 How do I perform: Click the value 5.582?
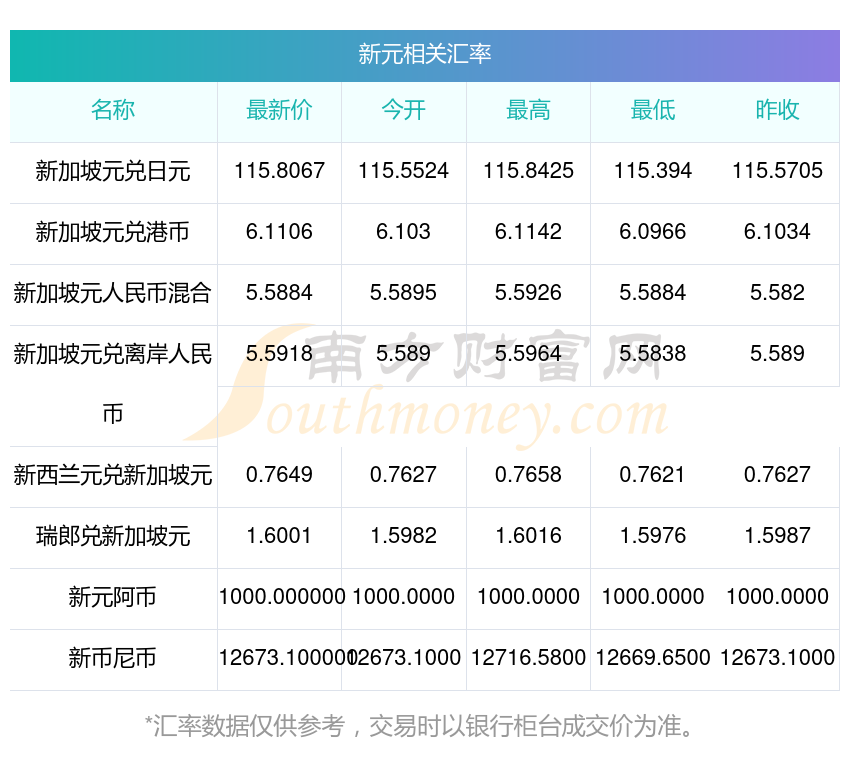(777, 293)
